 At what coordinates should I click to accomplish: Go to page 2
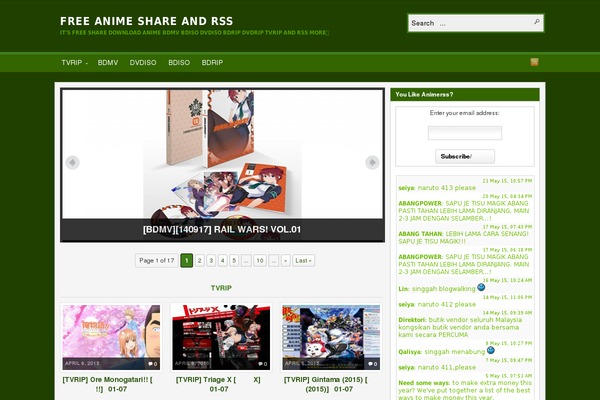point(199,261)
